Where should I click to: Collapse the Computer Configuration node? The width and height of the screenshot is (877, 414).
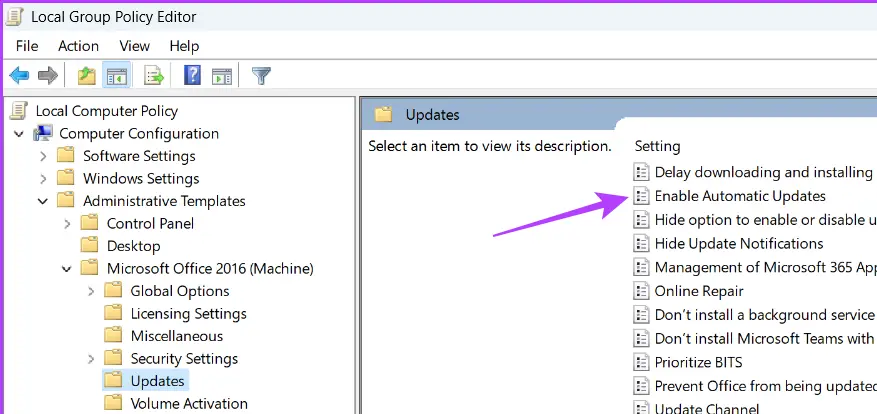click(19, 134)
